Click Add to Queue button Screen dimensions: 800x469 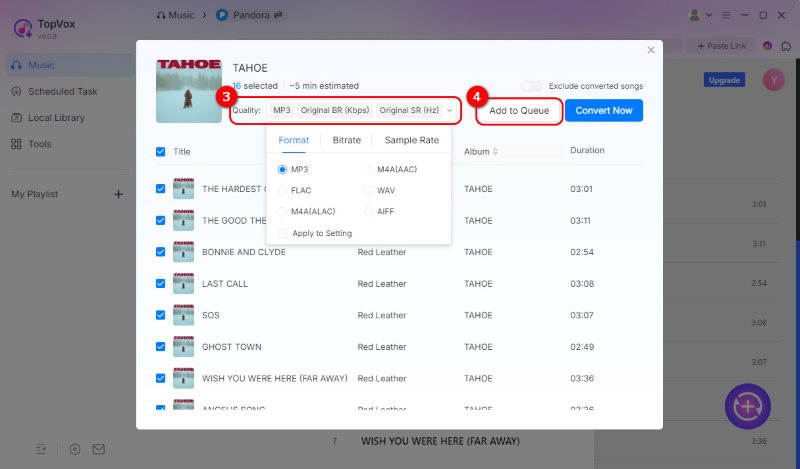(x=519, y=110)
